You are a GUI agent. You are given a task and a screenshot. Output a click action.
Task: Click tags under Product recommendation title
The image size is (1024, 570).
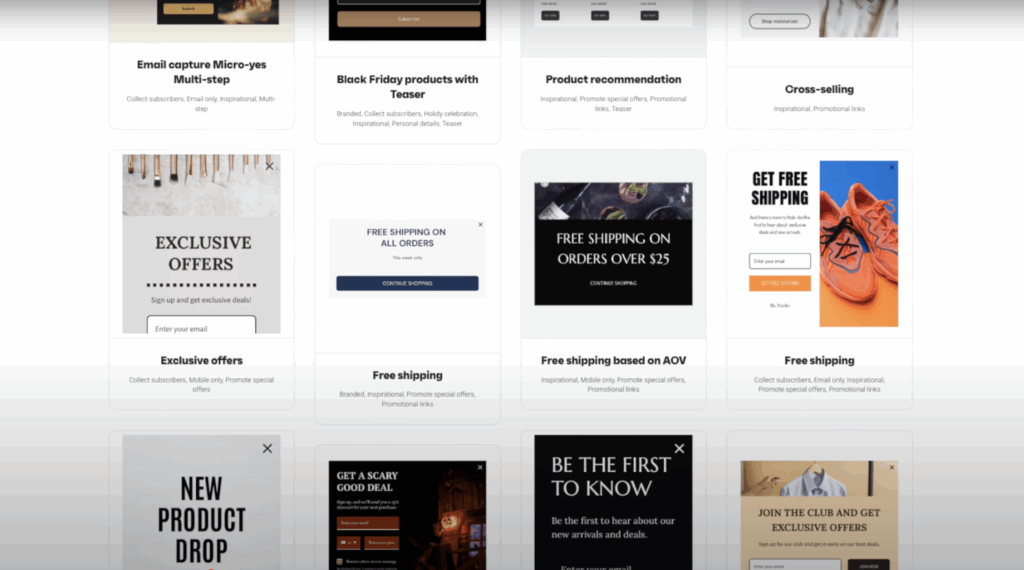613,104
